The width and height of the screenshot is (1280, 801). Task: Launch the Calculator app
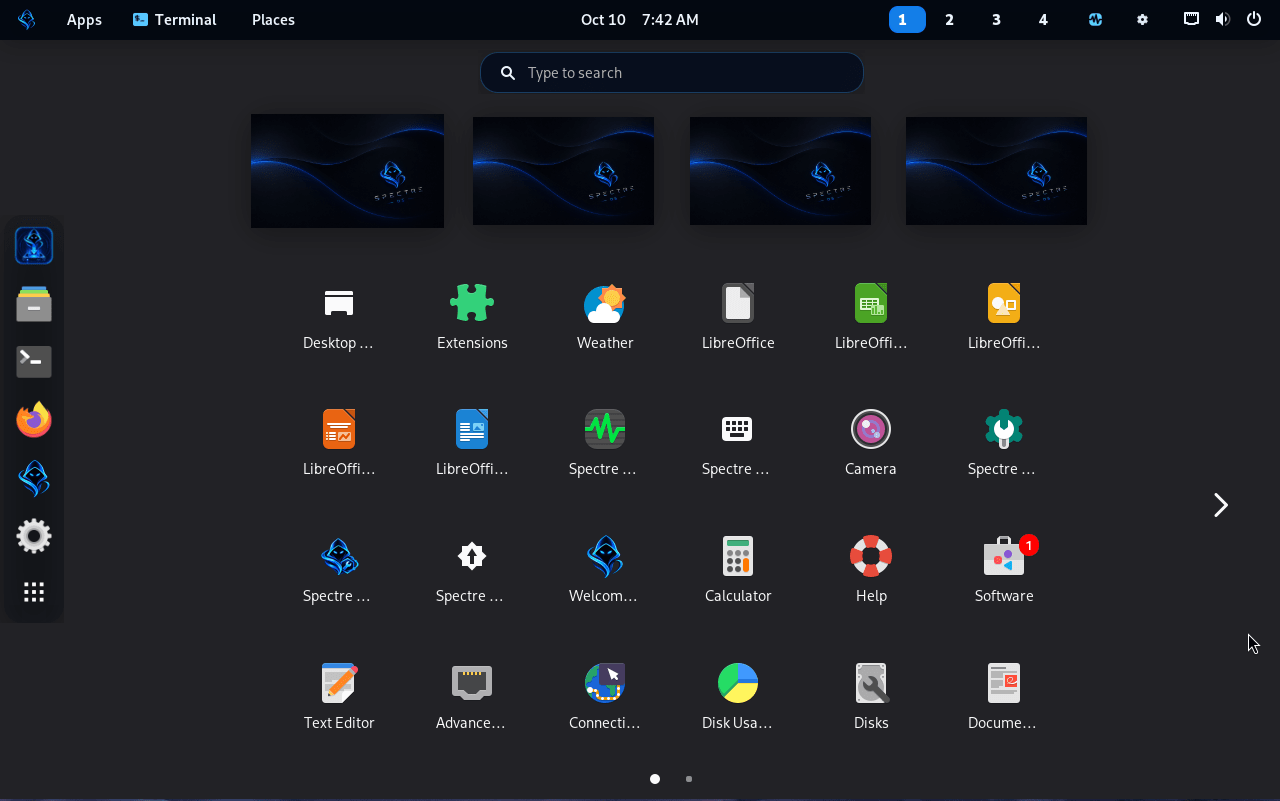click(x=738, y=556)
